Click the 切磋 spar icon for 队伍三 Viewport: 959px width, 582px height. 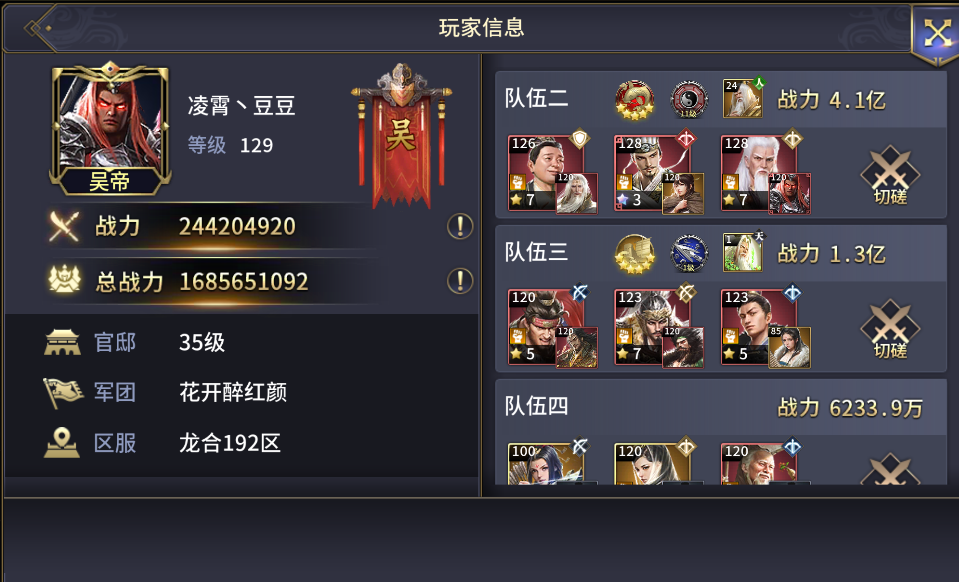pos(890,328)
